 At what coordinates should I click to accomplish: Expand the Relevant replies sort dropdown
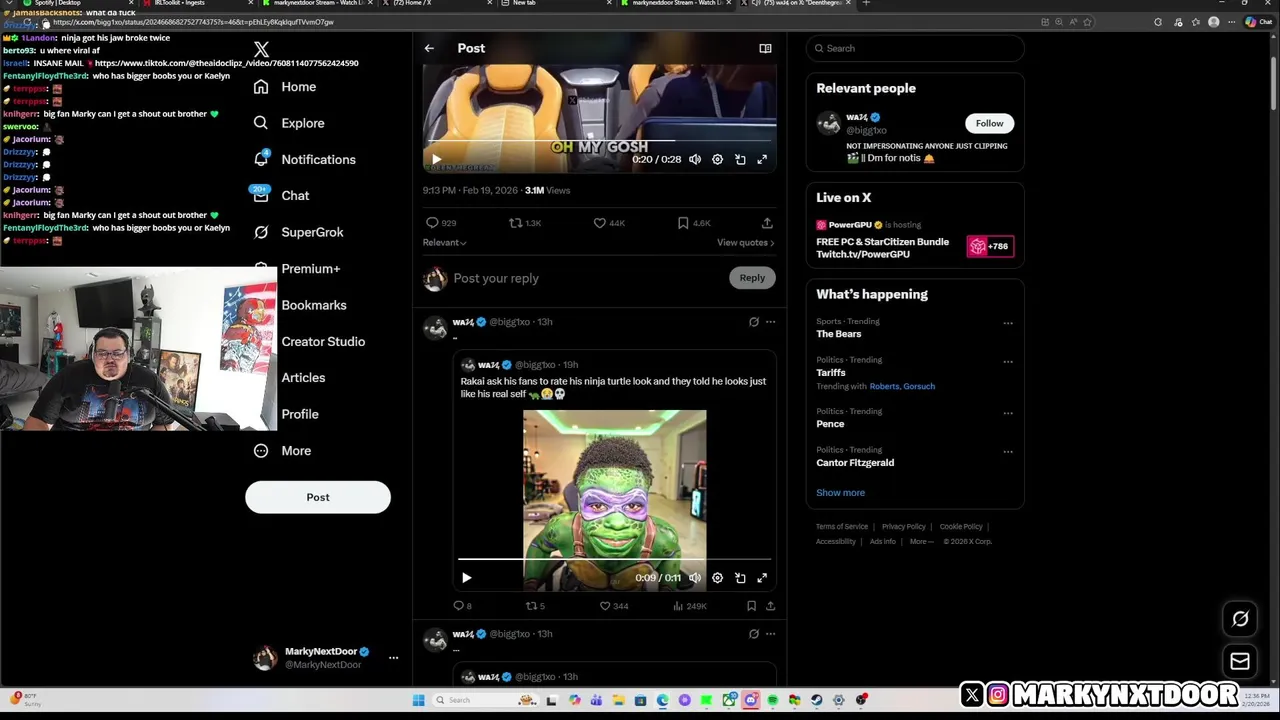click(x=445, y=242)
